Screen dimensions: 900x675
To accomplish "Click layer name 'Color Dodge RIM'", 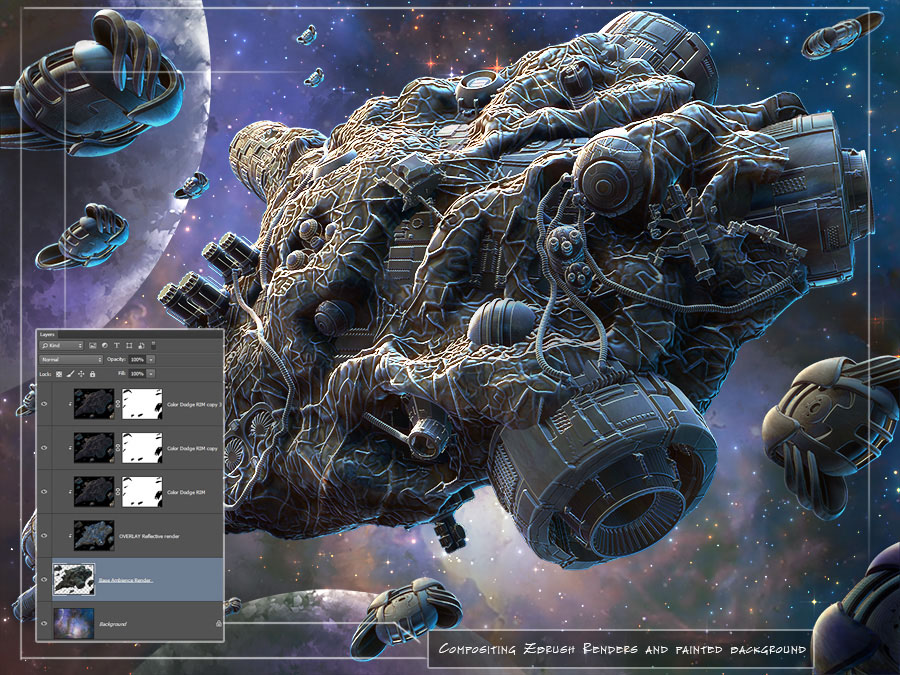I will [x=186, y=492].
